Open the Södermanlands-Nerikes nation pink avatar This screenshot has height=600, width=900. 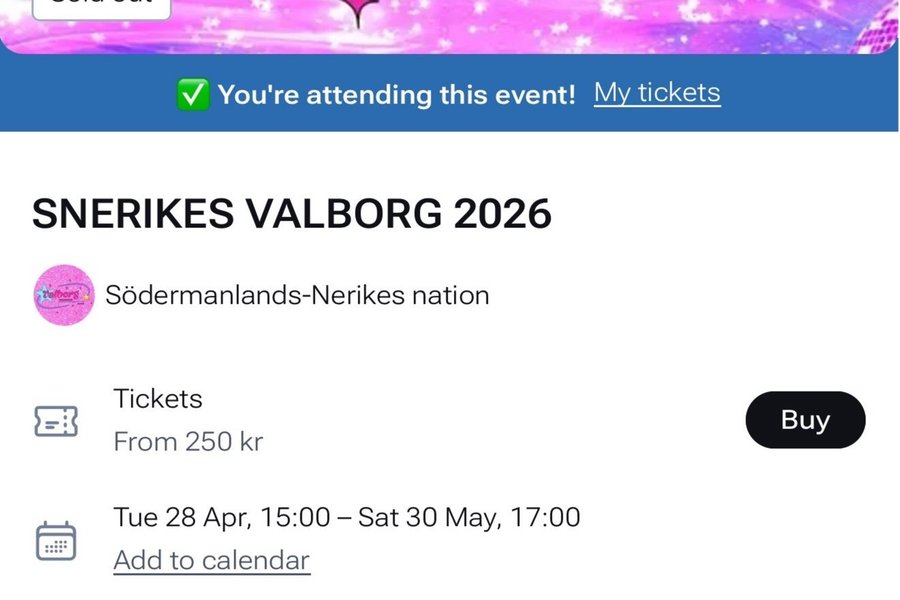(64, 295)
